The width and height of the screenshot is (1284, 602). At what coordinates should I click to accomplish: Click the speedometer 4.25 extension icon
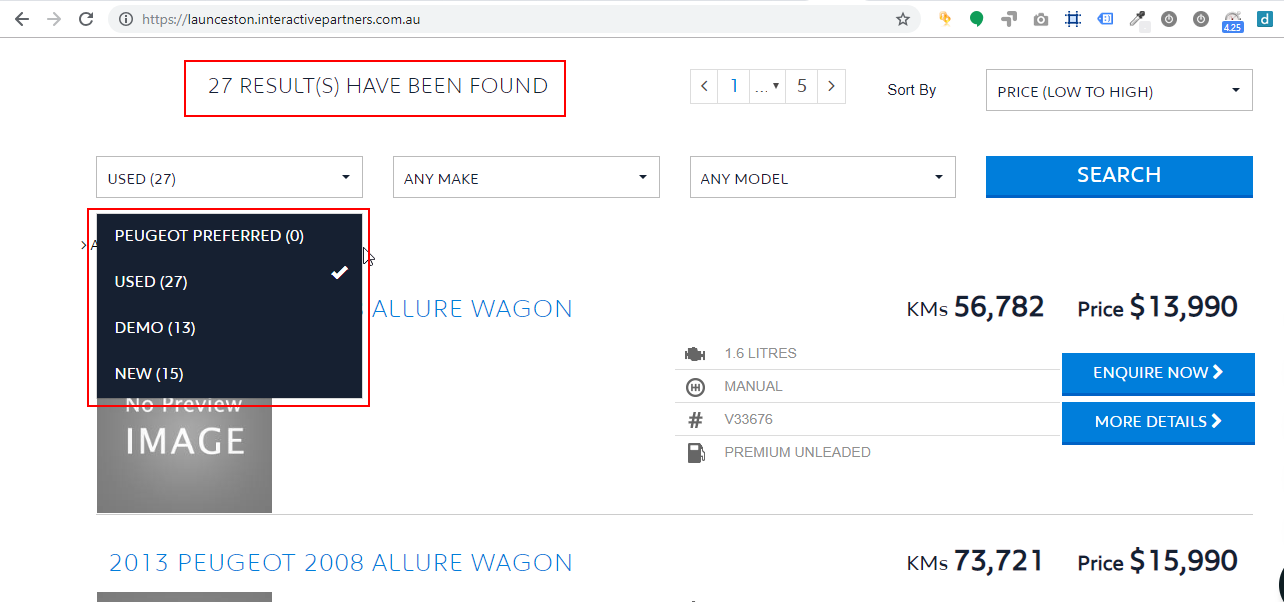click(x=1232, y=20)
